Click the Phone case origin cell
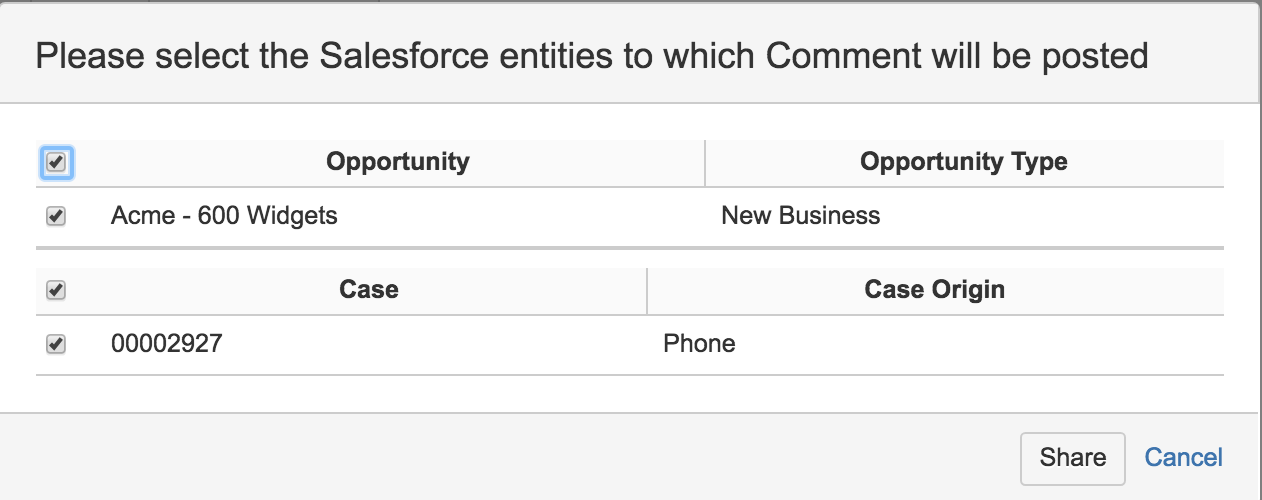Image resolution: width=1262 pixels, height=500 pixels. point(699,344)
